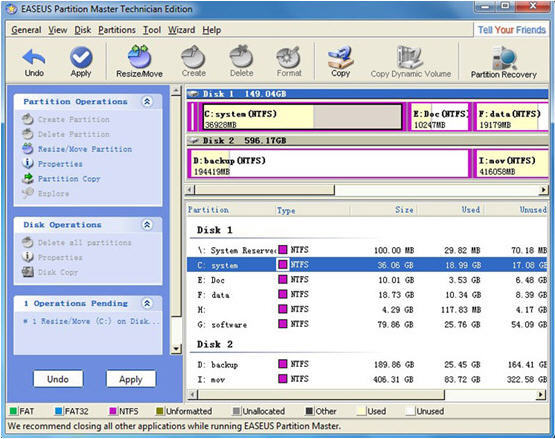Click the Disk 1 header drive icon
Image resolution: width=555 pixels, height=439 pixels.
(193, 94)
